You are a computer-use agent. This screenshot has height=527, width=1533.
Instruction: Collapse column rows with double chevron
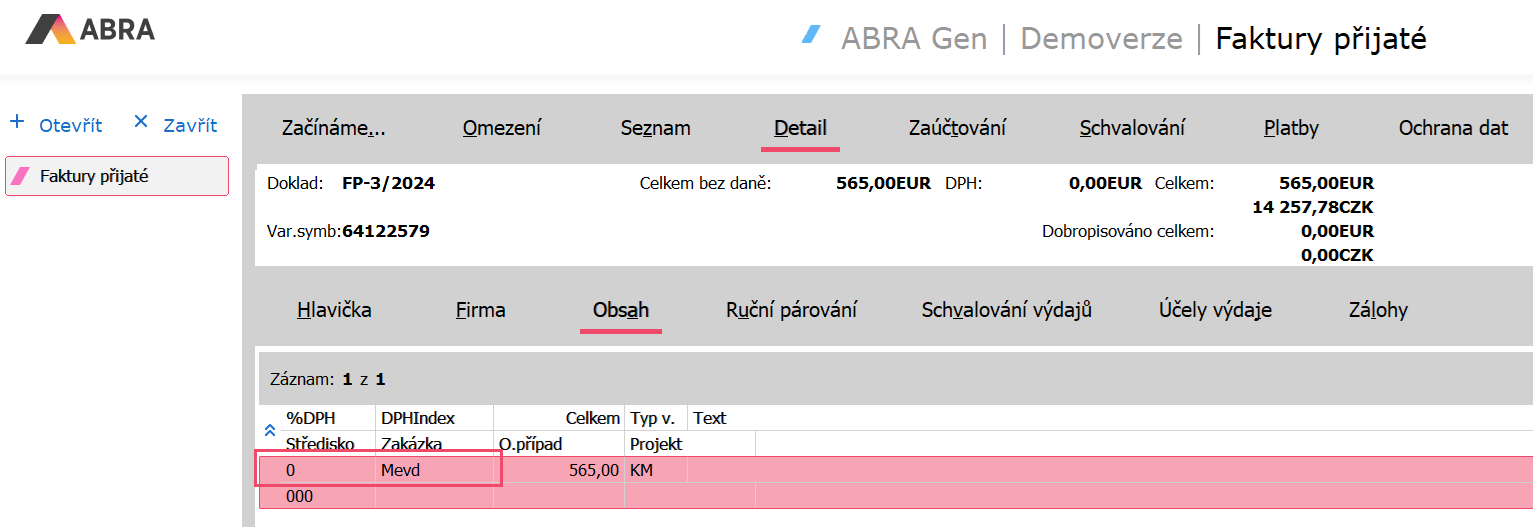point(269,430)
